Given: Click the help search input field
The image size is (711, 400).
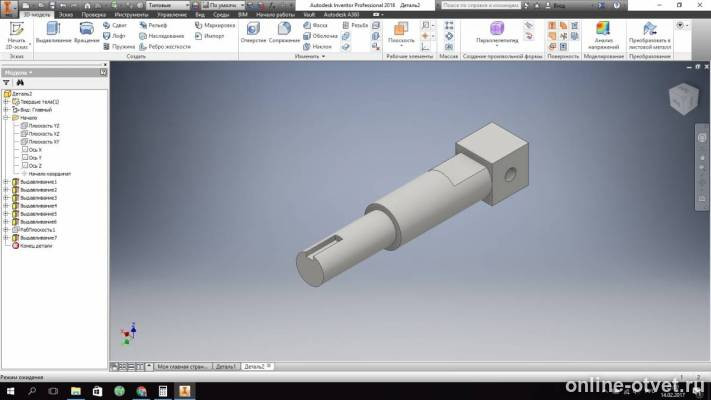Looking at the screenshot, I should 481,5.
